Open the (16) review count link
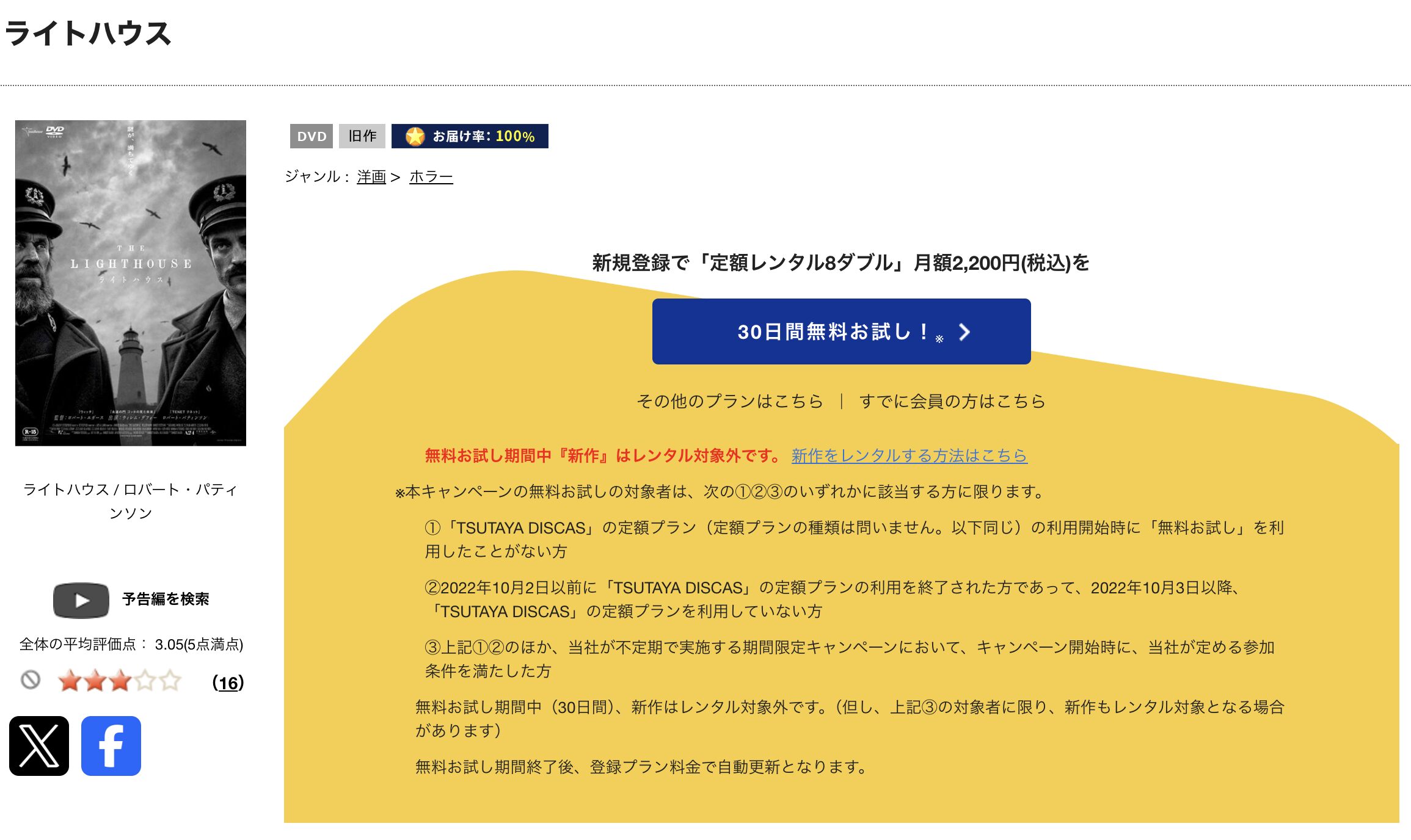 click(x=228, y=682)
